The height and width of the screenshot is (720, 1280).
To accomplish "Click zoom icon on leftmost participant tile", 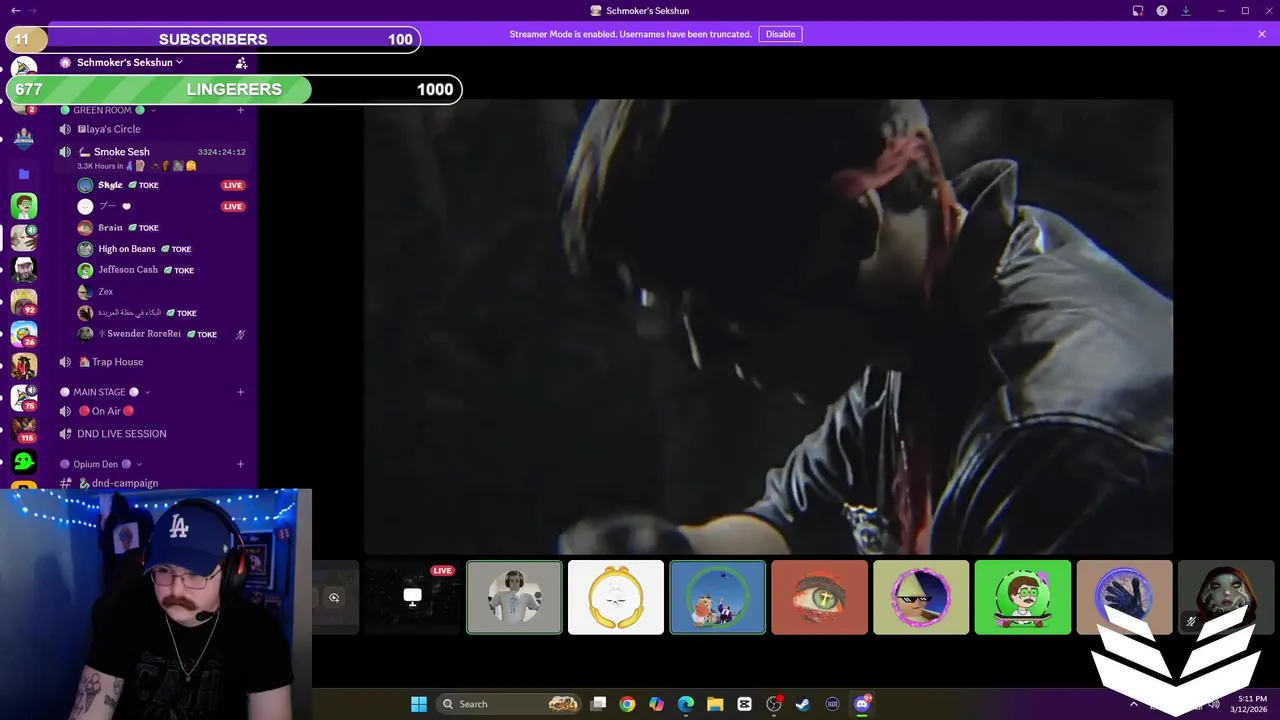I will pyautogui.click(x=334, y=598).
